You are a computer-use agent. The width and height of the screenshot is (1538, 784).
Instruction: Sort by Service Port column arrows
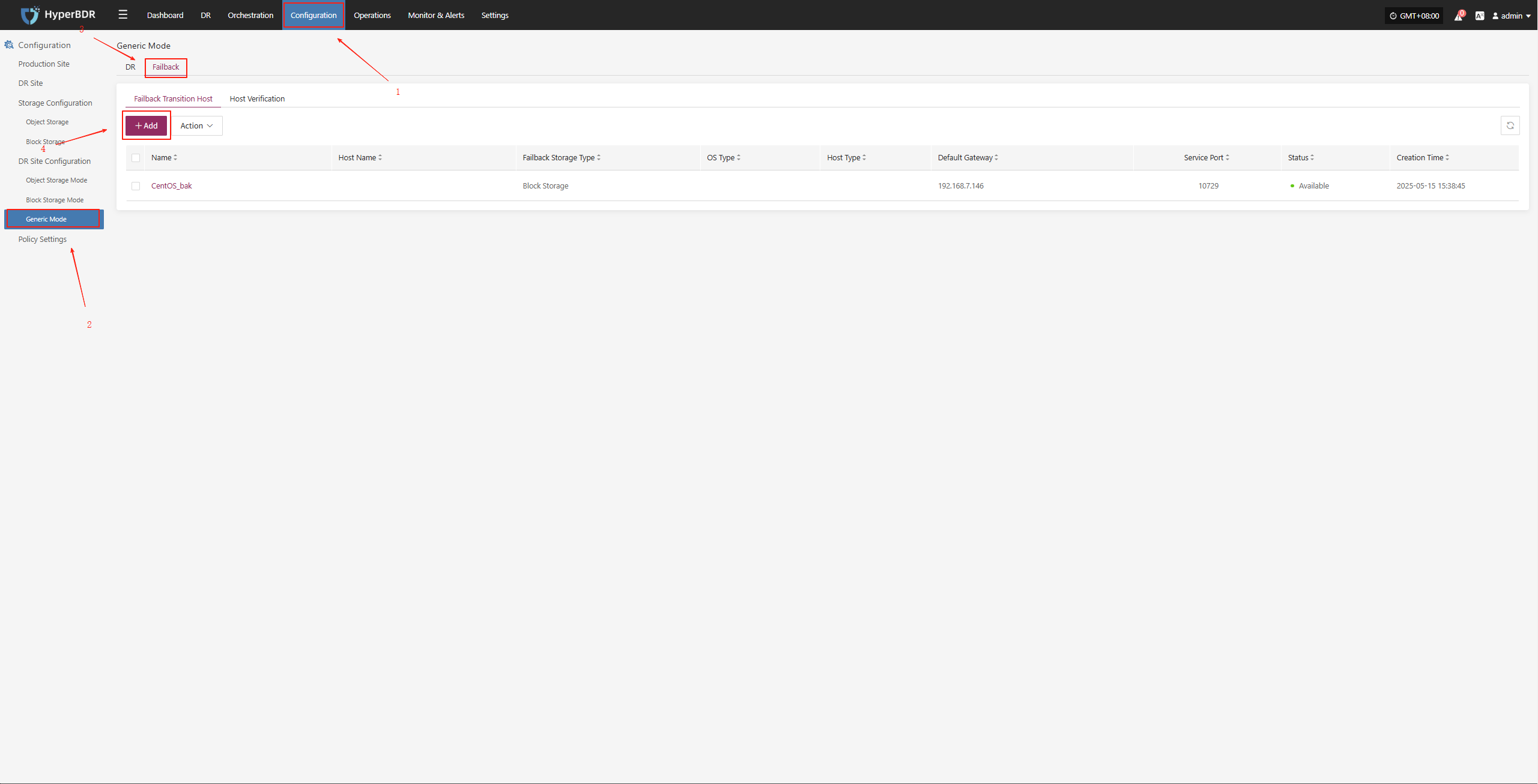point(1228,158)
